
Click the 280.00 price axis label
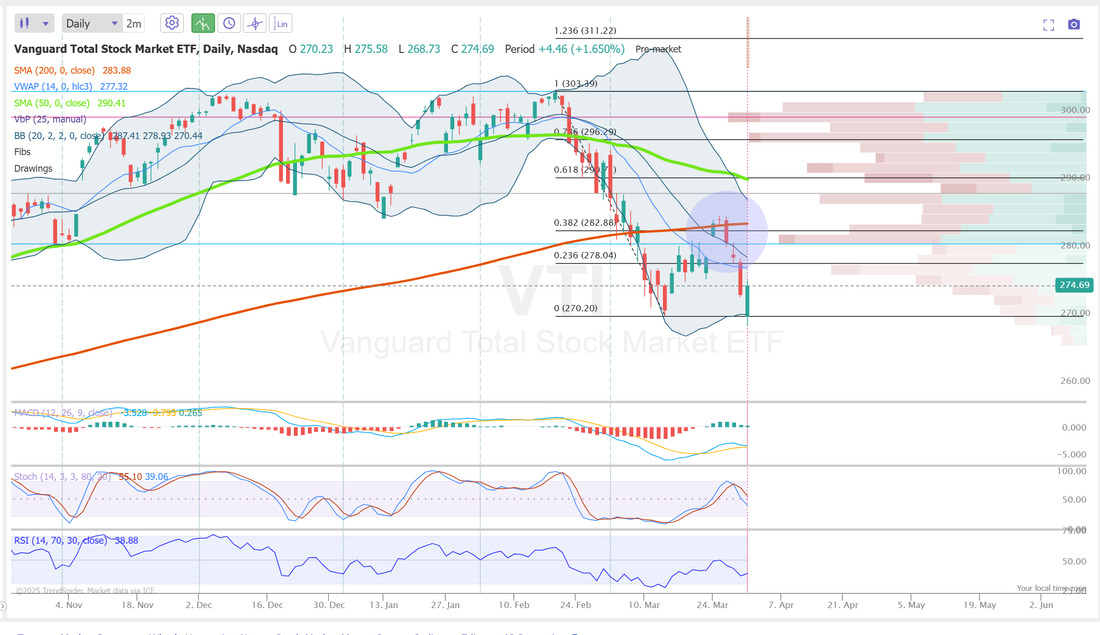pos(1075,246)
